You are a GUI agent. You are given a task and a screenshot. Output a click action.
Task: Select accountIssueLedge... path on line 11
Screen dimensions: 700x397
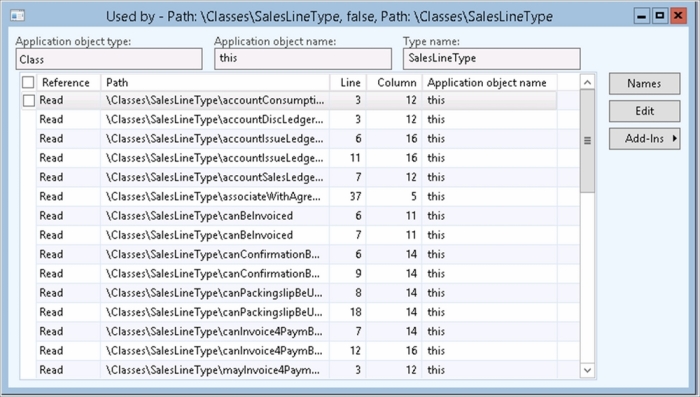pyautogui.click(x=215, y=158)
